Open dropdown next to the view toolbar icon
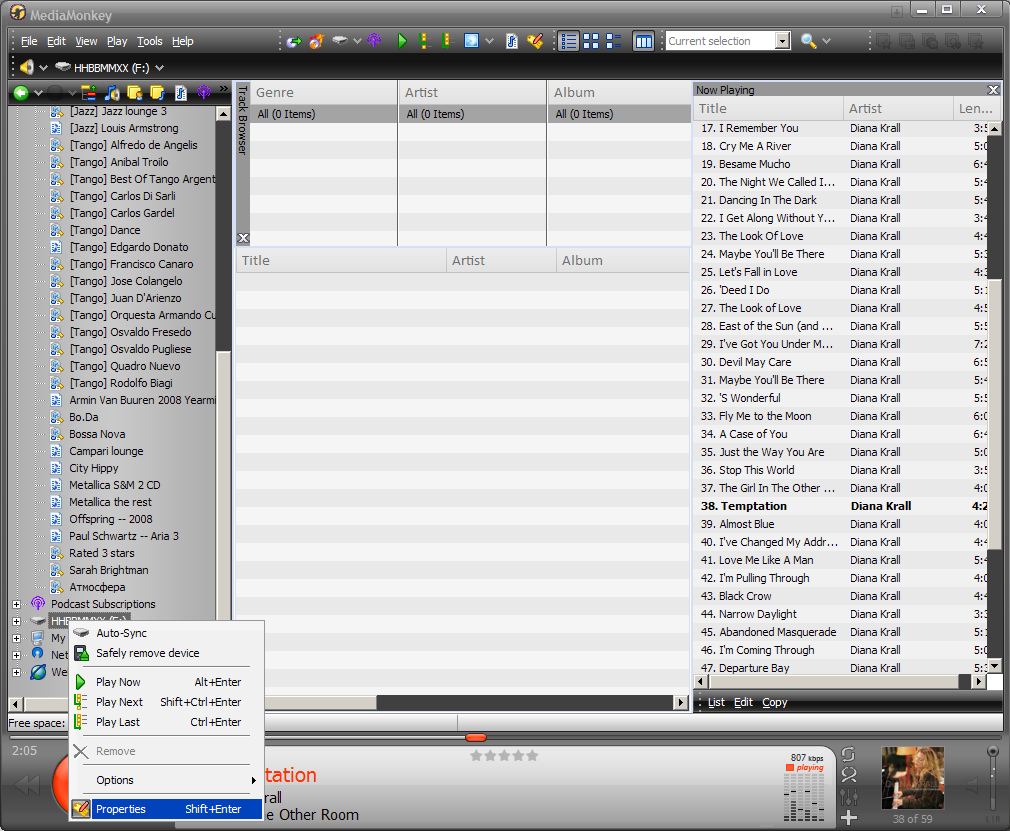 tap(490, 41)
